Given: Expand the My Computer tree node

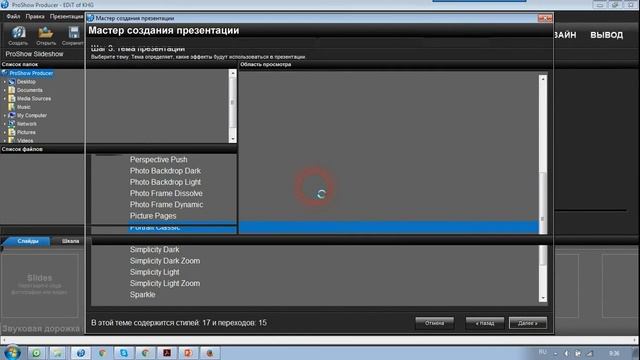Looking at the screenshot, I should tap(5, 116).
